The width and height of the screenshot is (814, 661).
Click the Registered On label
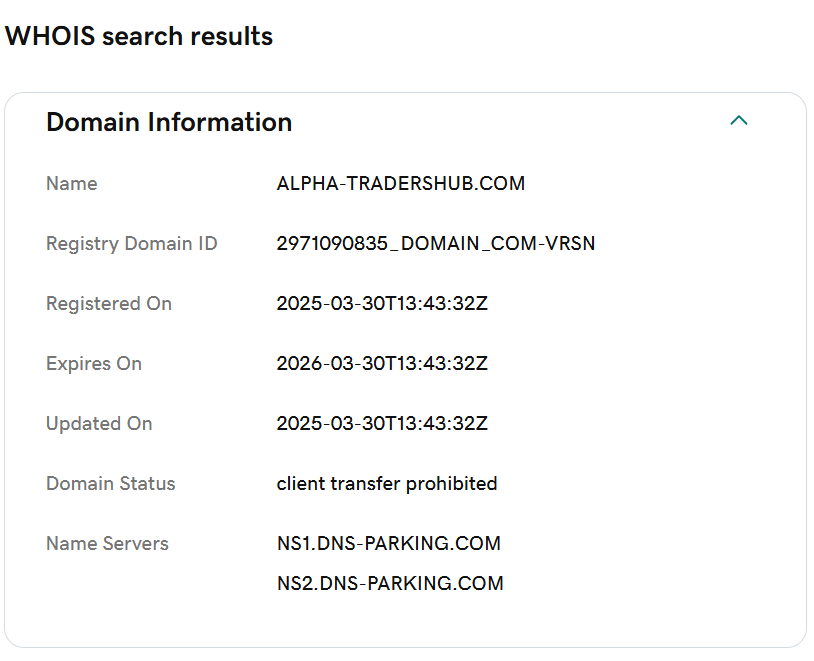109,304
